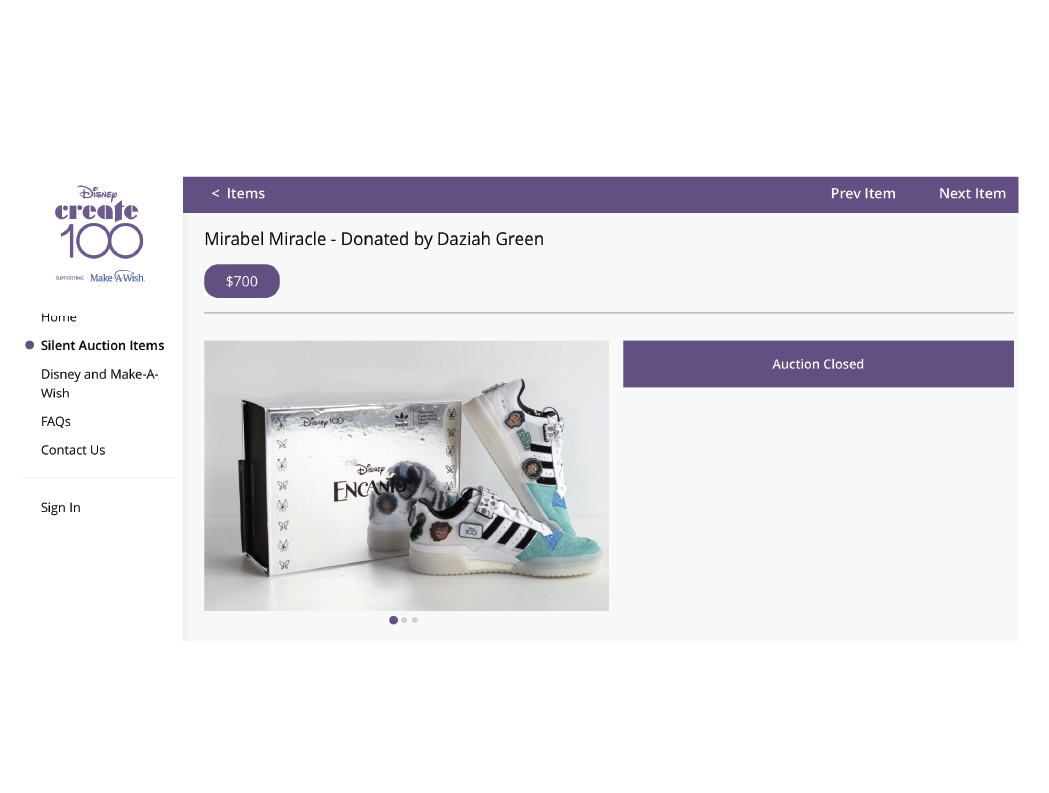Screen dimensions: 1049x793
Task: Go back to Items list
Action: (x=238, y=193)
